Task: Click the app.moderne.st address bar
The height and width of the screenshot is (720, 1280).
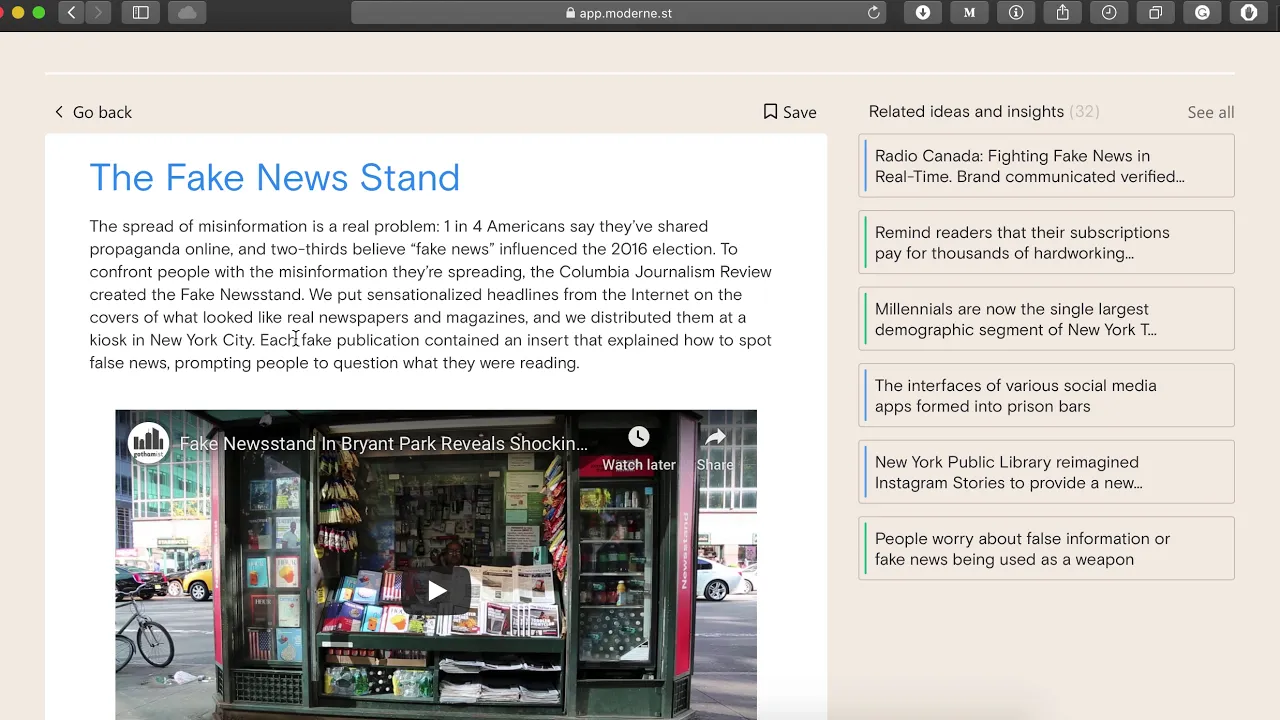Action: [x=618, y=13]
